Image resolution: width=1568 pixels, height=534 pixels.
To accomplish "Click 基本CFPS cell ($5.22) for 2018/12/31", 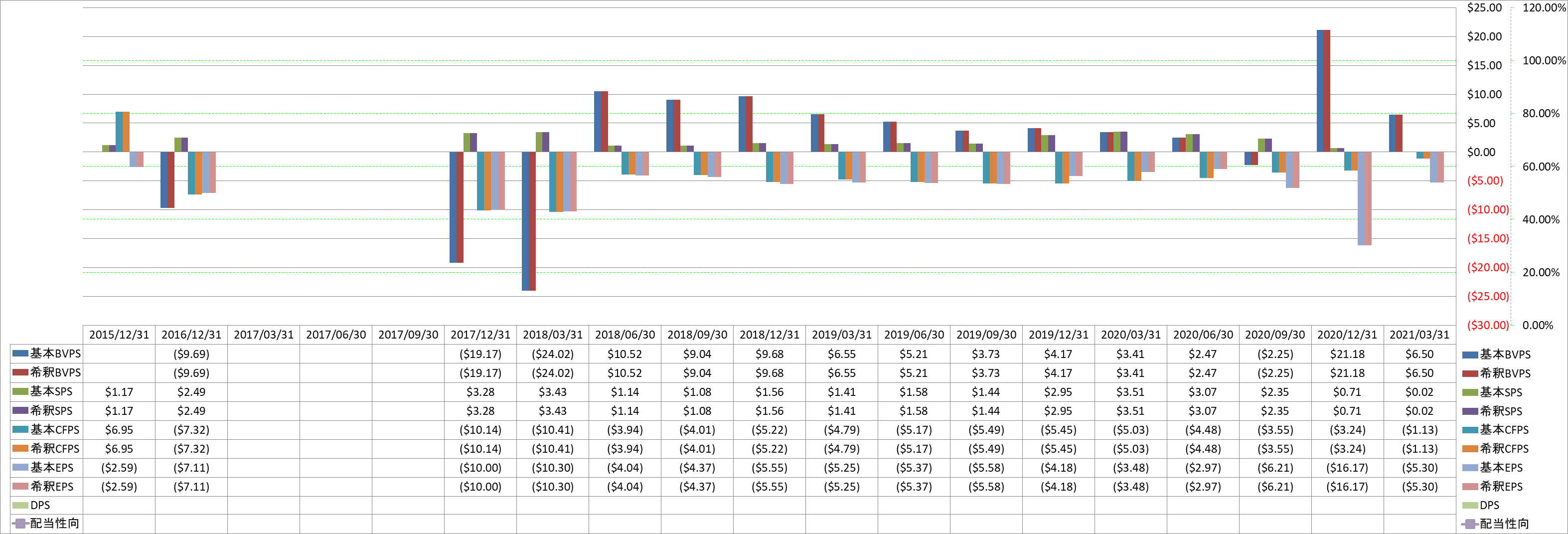I will pyautogui.click(x=770, y=430).
